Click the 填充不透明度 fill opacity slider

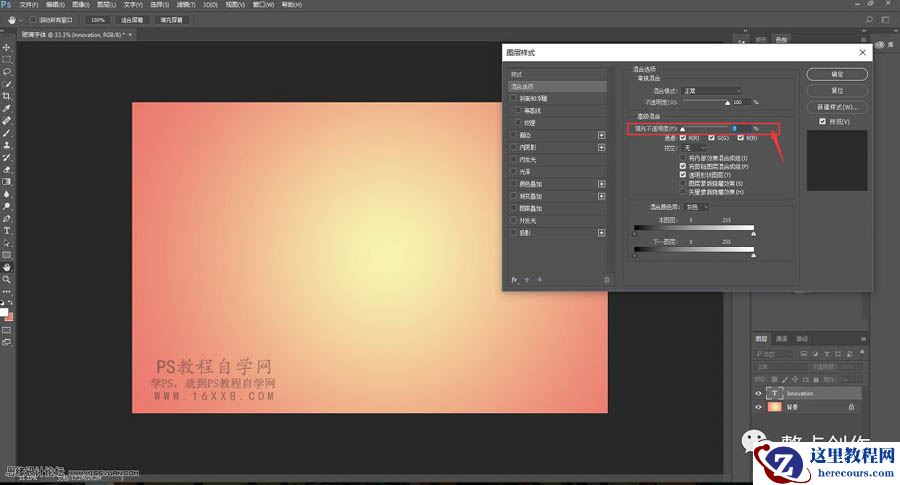pyautogui.click(x=705, y=129)
